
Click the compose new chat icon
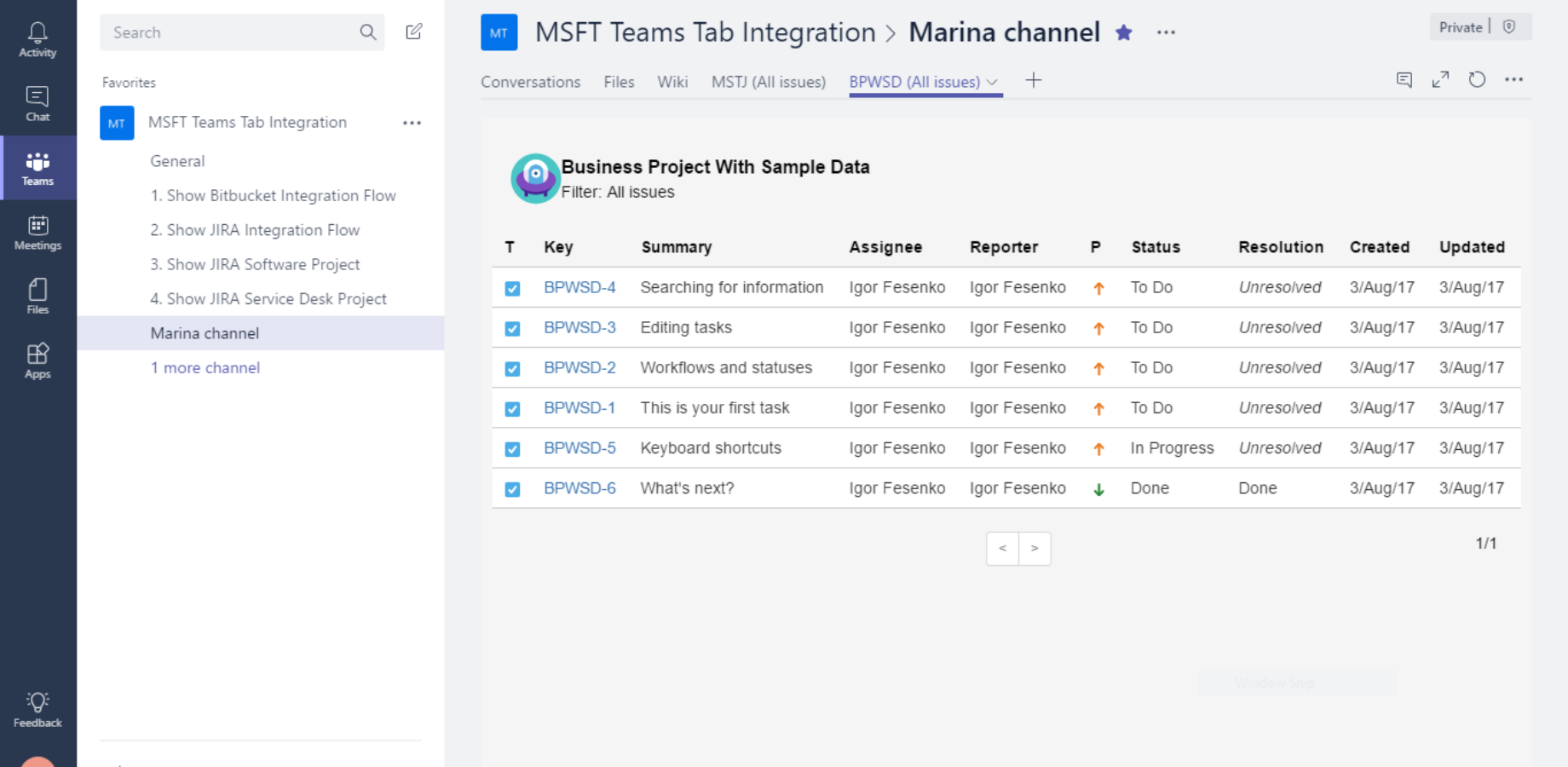pos(414,32)
